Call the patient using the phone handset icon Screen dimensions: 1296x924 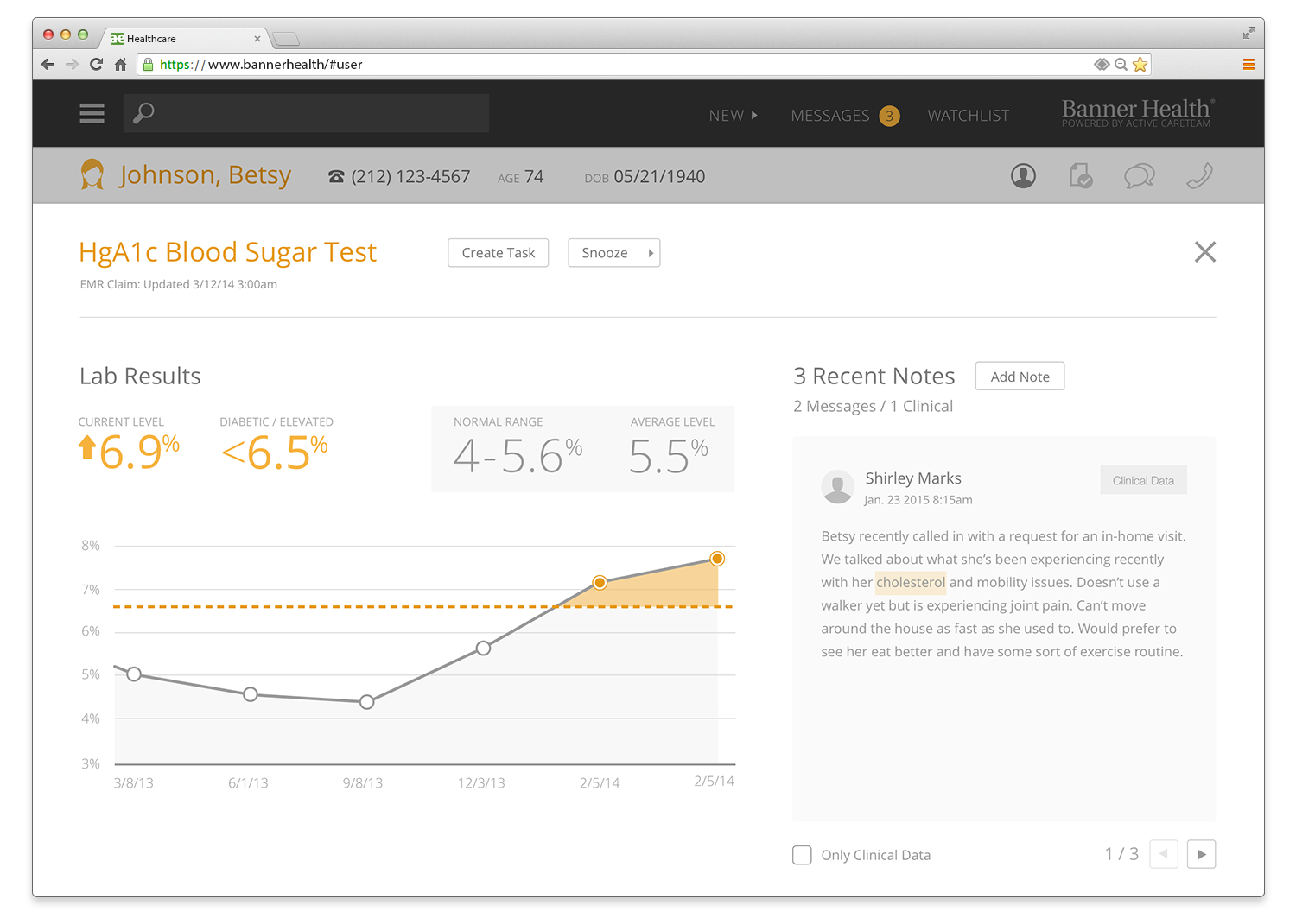[1199, 176]
